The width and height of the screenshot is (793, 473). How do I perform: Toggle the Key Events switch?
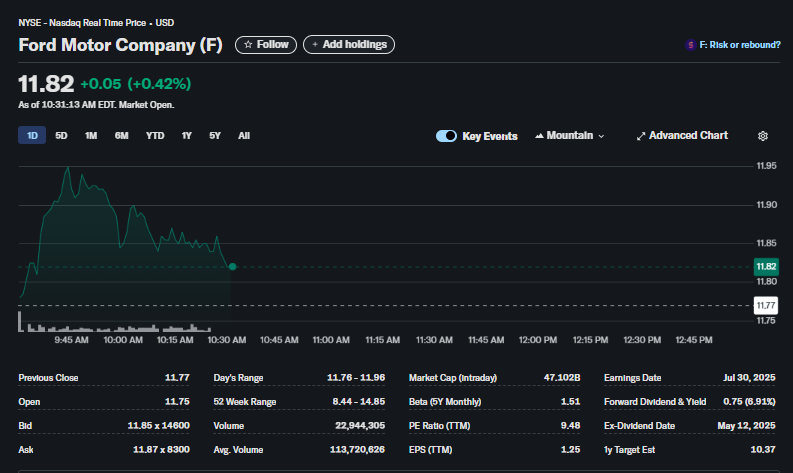[446, 136]
